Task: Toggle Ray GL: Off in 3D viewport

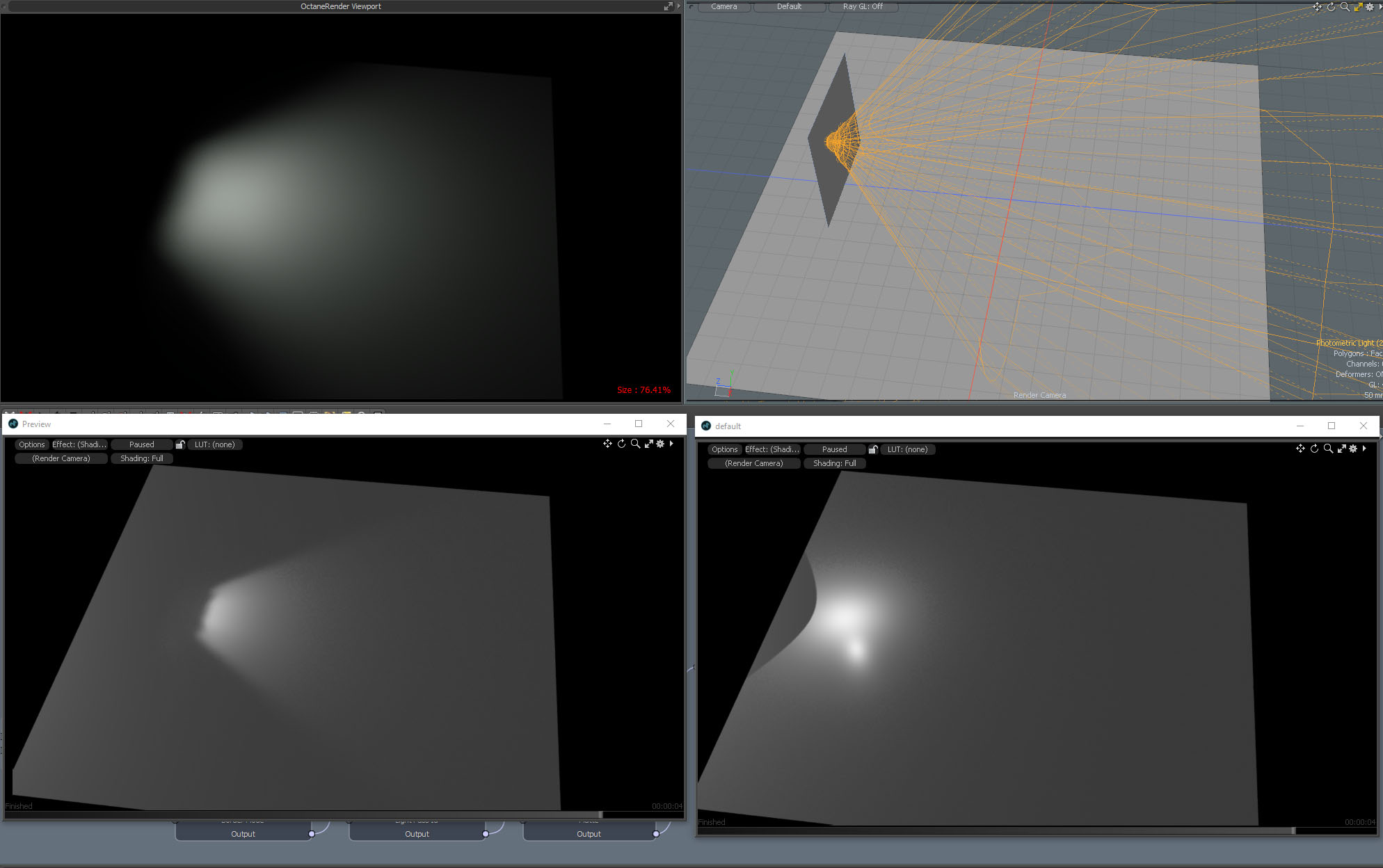Action: pyautogui.click(x=863, y=6)
